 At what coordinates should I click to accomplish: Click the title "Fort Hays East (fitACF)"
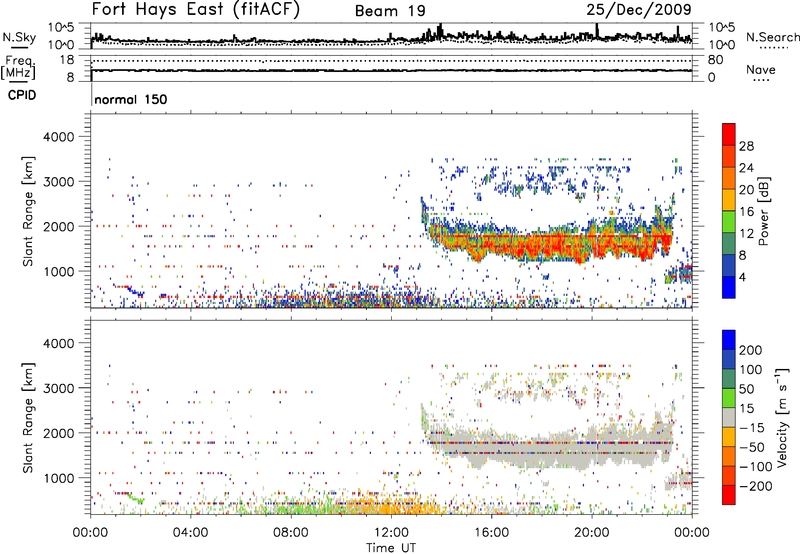pyautogui.click(x=195, y=9)
